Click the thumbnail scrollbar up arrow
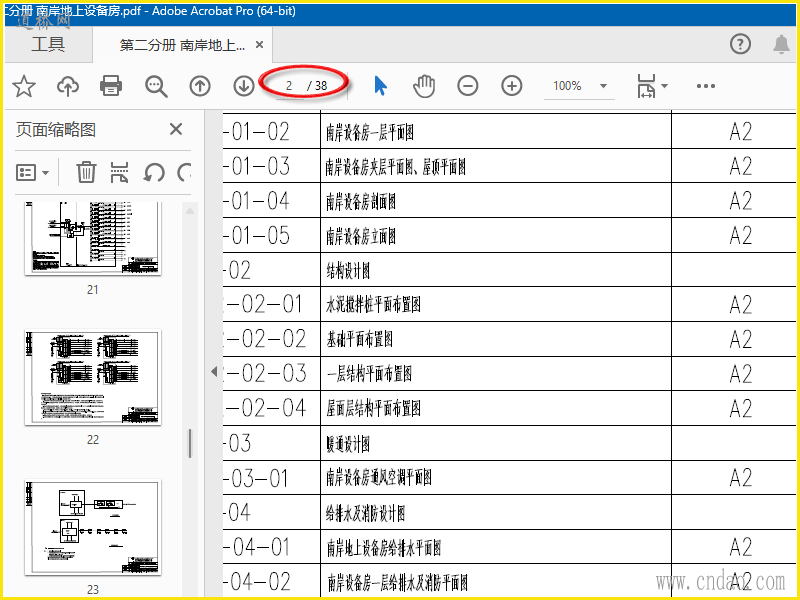Image resolution: width=800 pixels, height=600 pixels. click(190, 210)
